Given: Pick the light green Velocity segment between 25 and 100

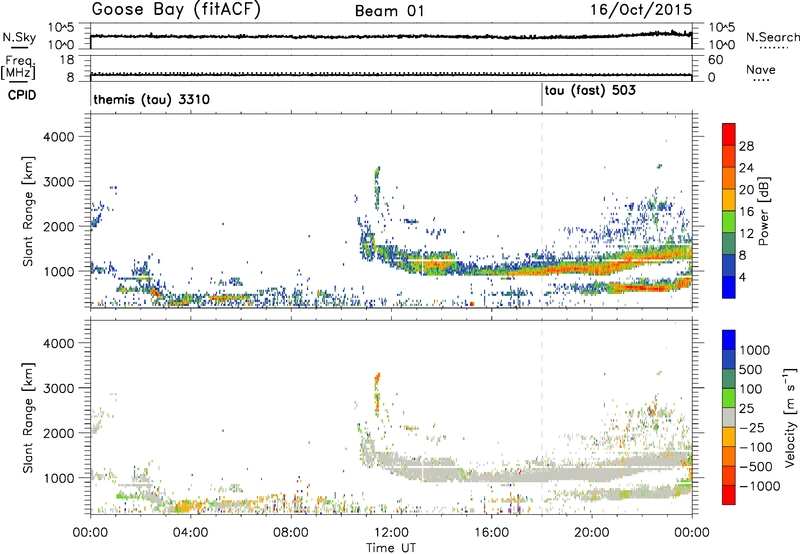Looking at the screenshot, I should [x=729, y=398].
